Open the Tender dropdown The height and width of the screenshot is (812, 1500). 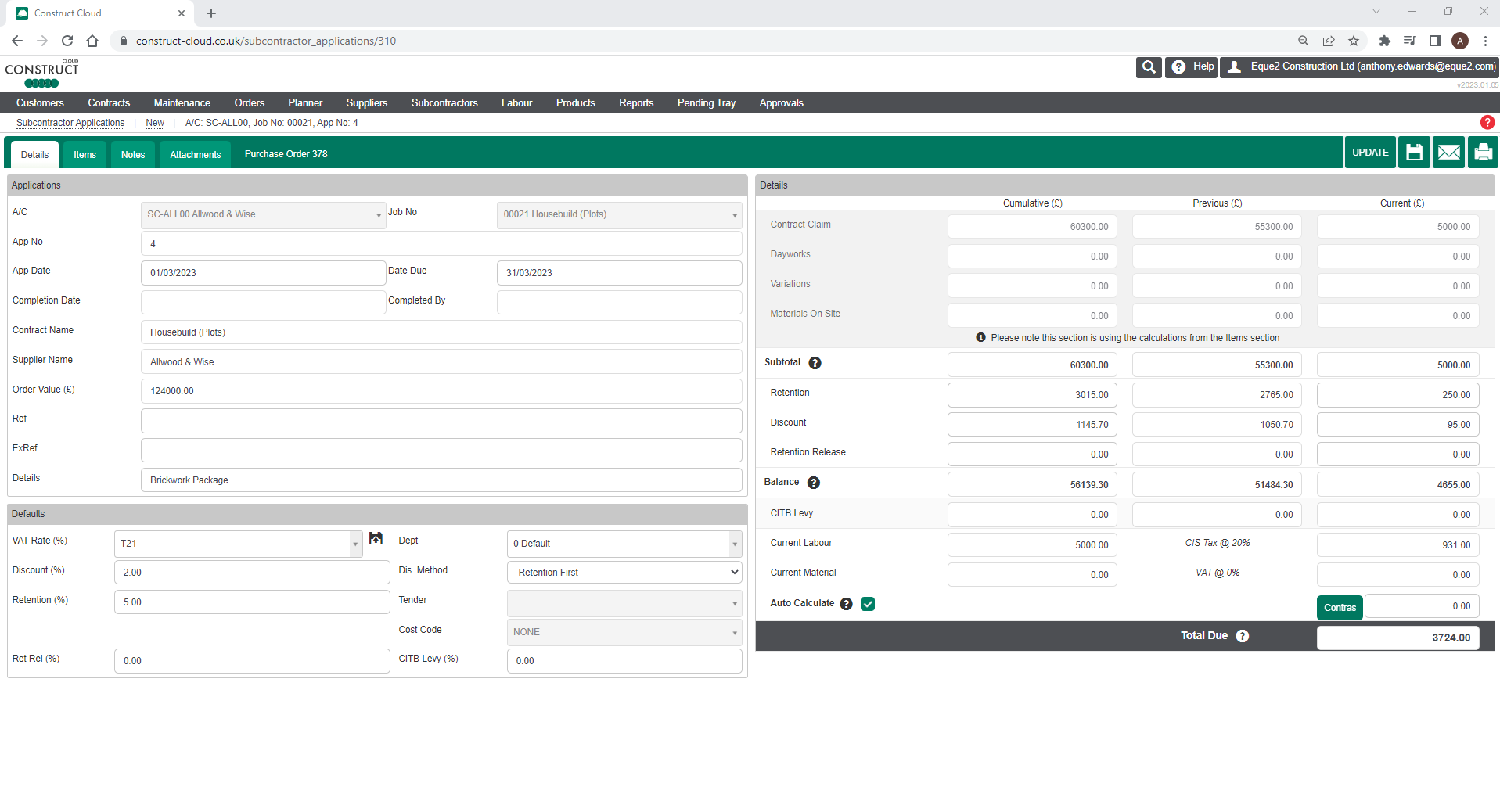coord(624,603)
